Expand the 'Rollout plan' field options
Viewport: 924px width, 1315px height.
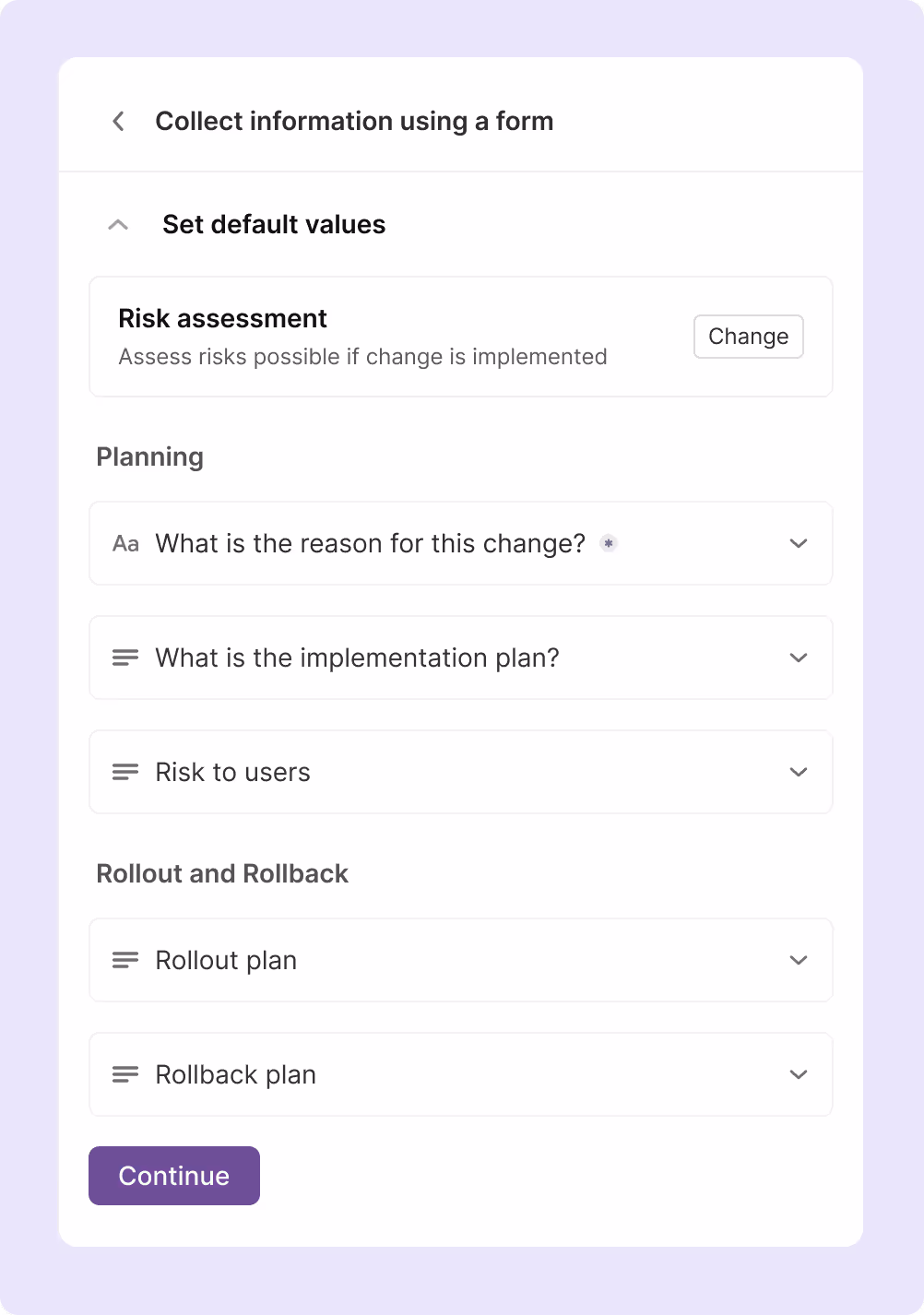[799, 960]
